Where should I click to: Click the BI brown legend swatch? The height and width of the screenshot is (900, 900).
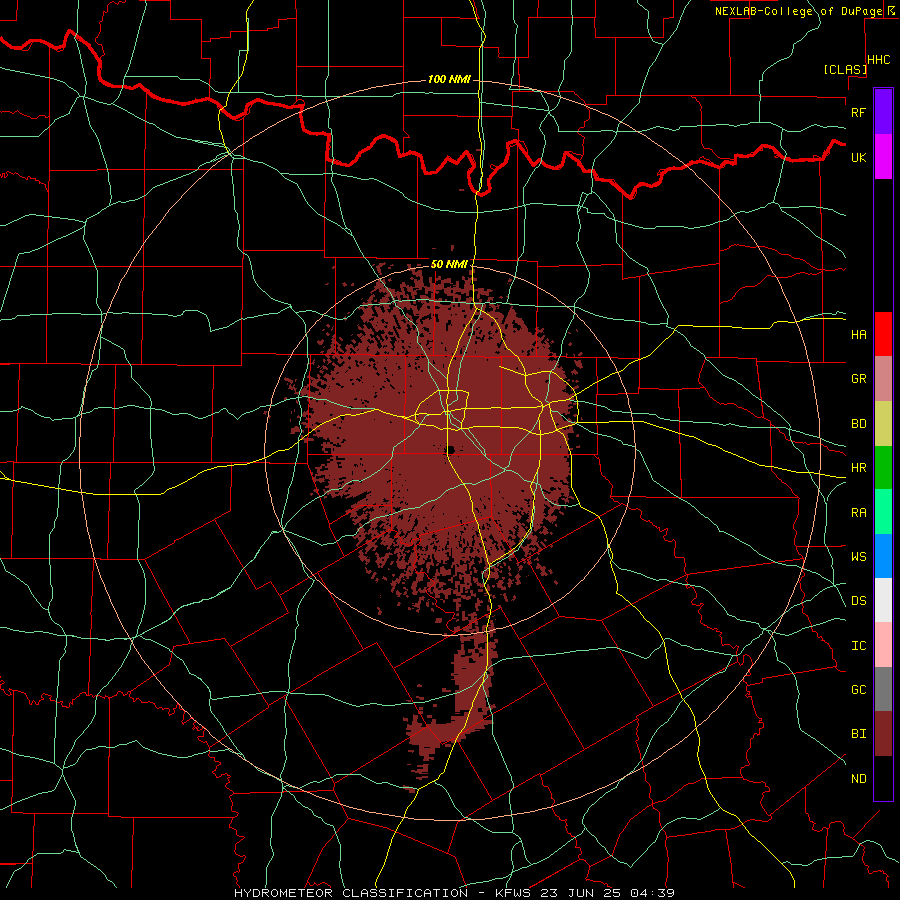[x=883, y=734]
